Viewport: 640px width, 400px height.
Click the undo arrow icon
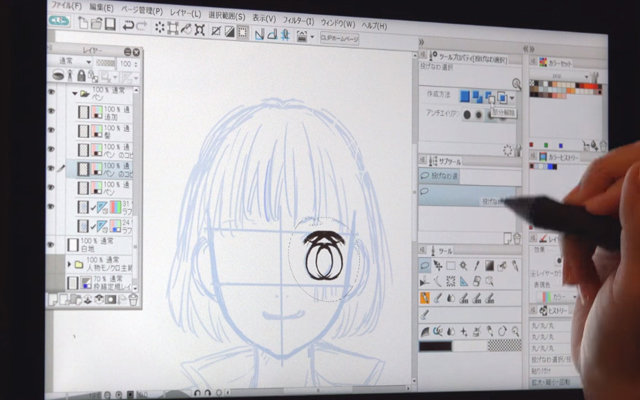[x=128, y=25]
